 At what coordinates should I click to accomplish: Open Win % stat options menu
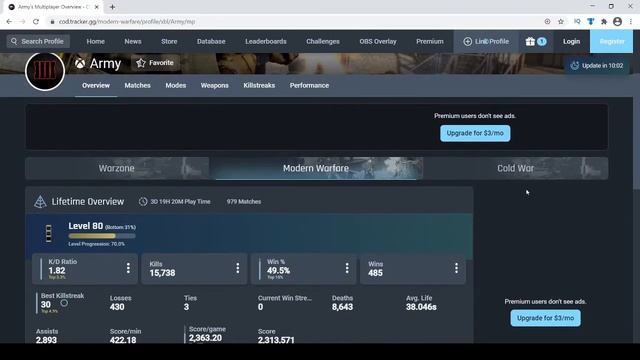point(347,268)
